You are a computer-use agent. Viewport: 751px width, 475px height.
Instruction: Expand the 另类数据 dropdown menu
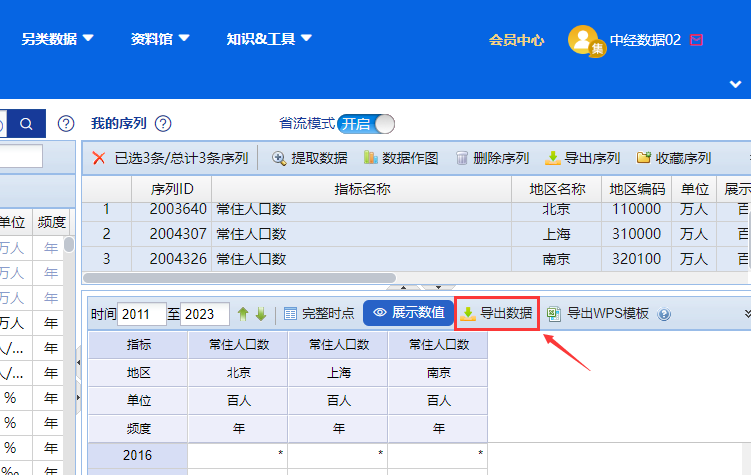click(x=57, y=40)
